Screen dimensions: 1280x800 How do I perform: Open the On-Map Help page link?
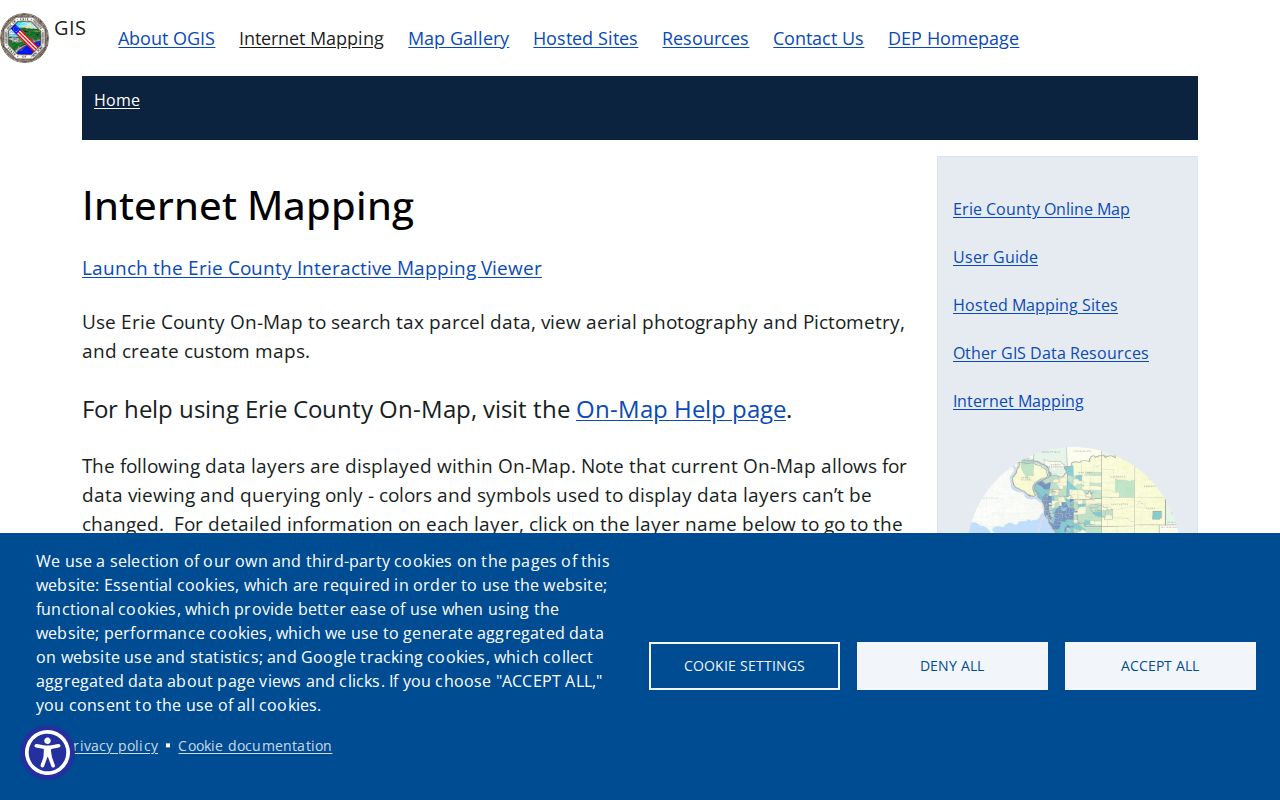(681, 410)
